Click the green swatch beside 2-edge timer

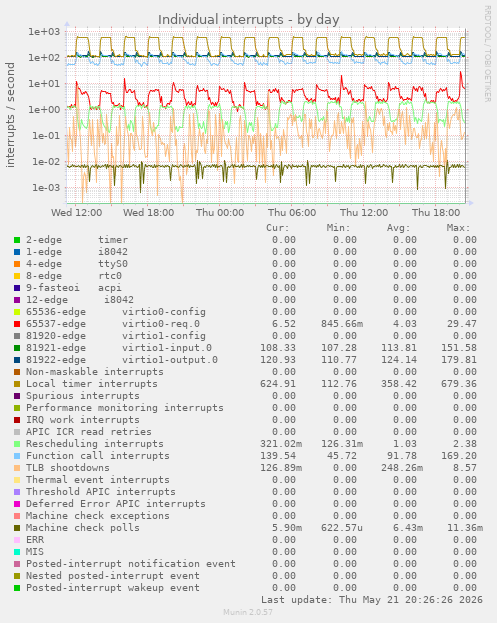(17, 240)
